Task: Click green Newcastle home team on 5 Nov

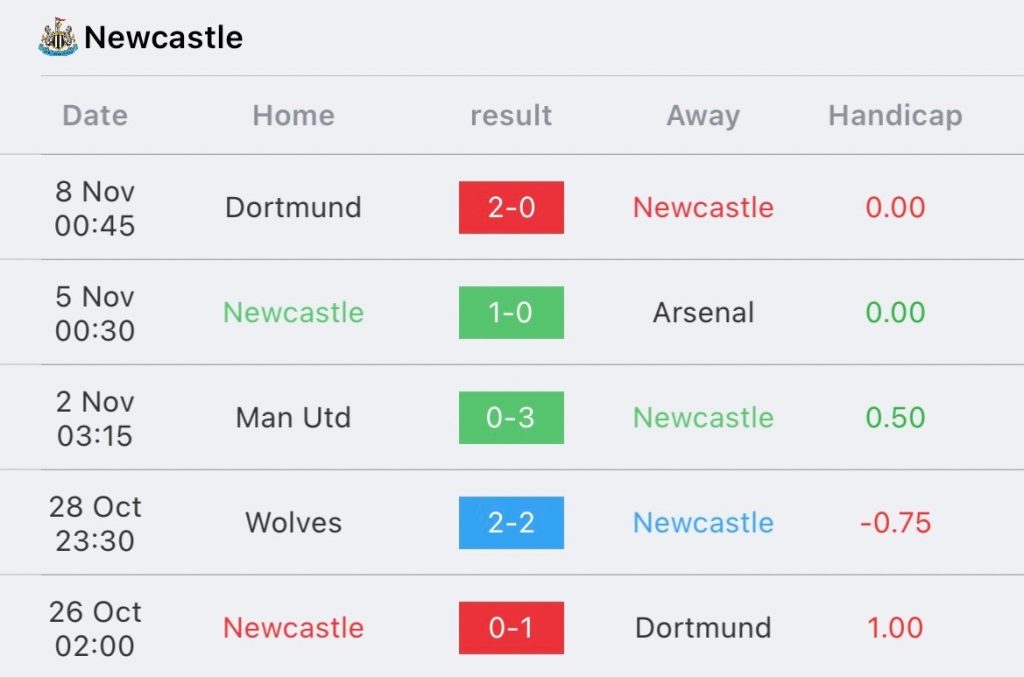Action: coord(293,313)
